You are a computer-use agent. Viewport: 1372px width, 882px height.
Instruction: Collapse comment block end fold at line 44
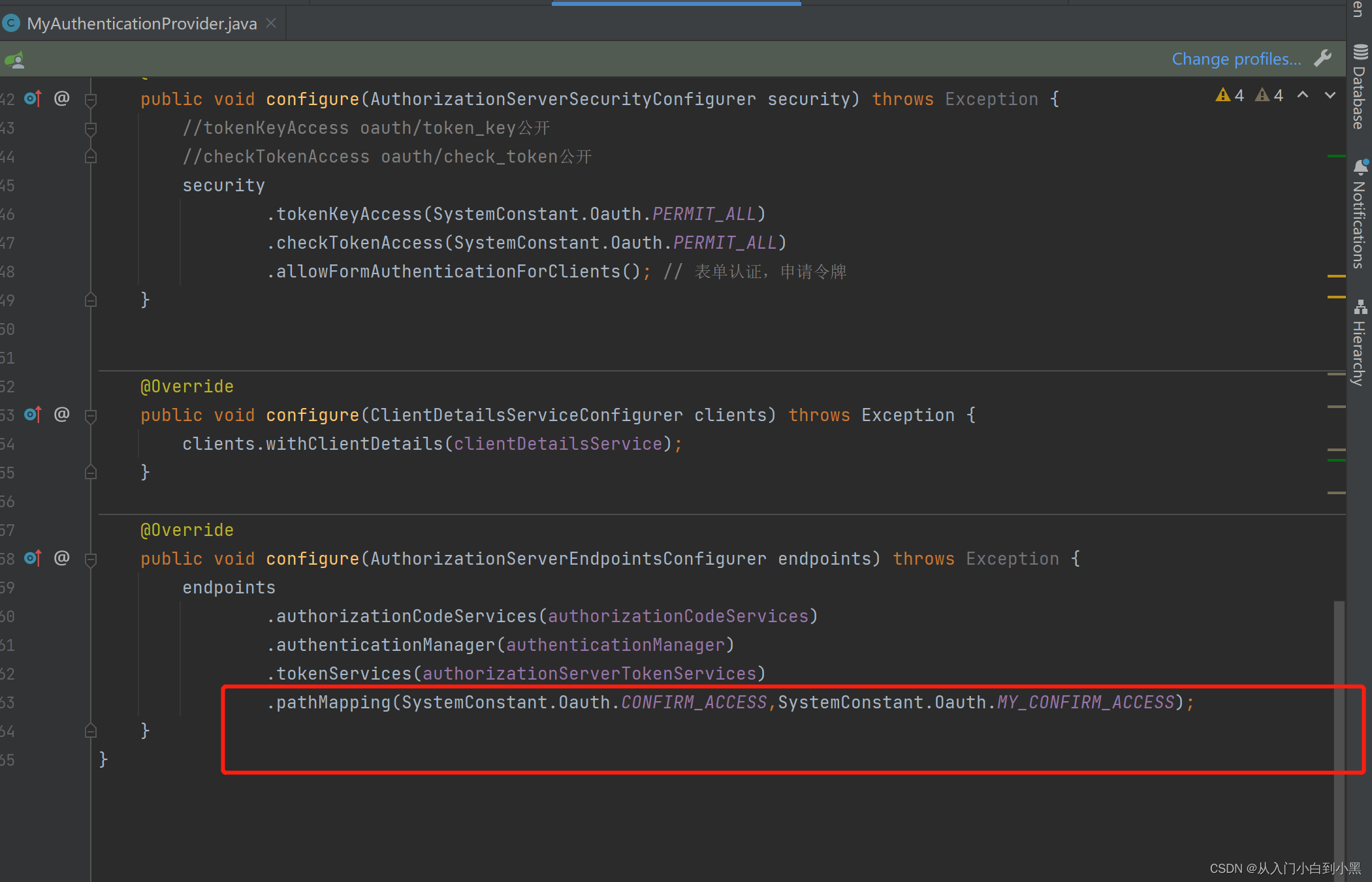(91, 157)
